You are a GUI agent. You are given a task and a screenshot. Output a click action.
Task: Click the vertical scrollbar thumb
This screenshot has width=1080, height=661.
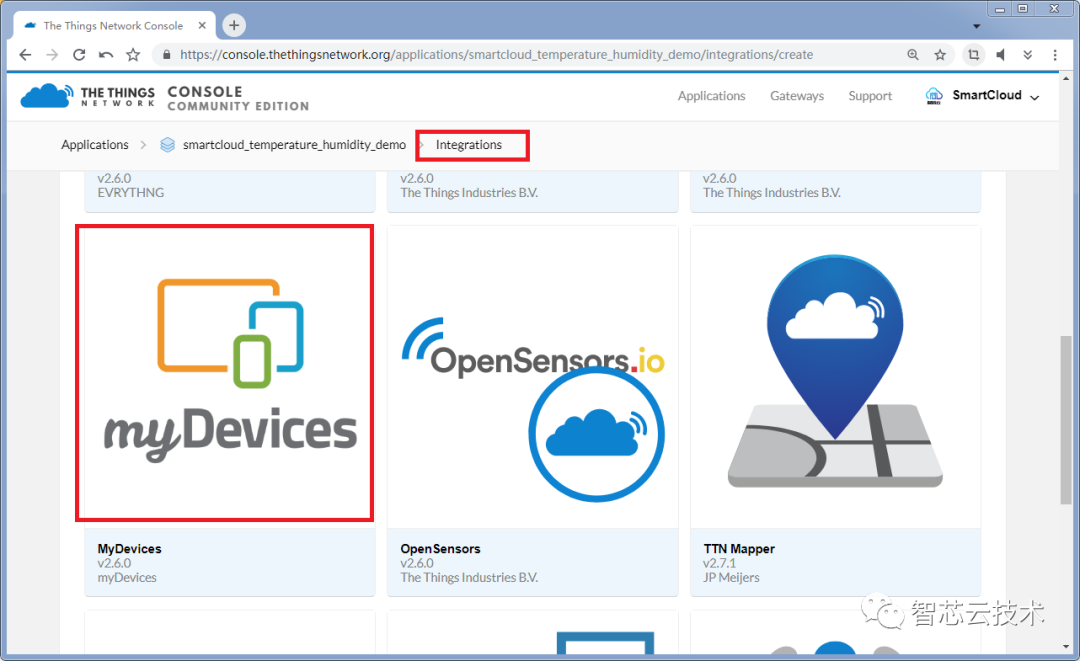click(1066, 420)
